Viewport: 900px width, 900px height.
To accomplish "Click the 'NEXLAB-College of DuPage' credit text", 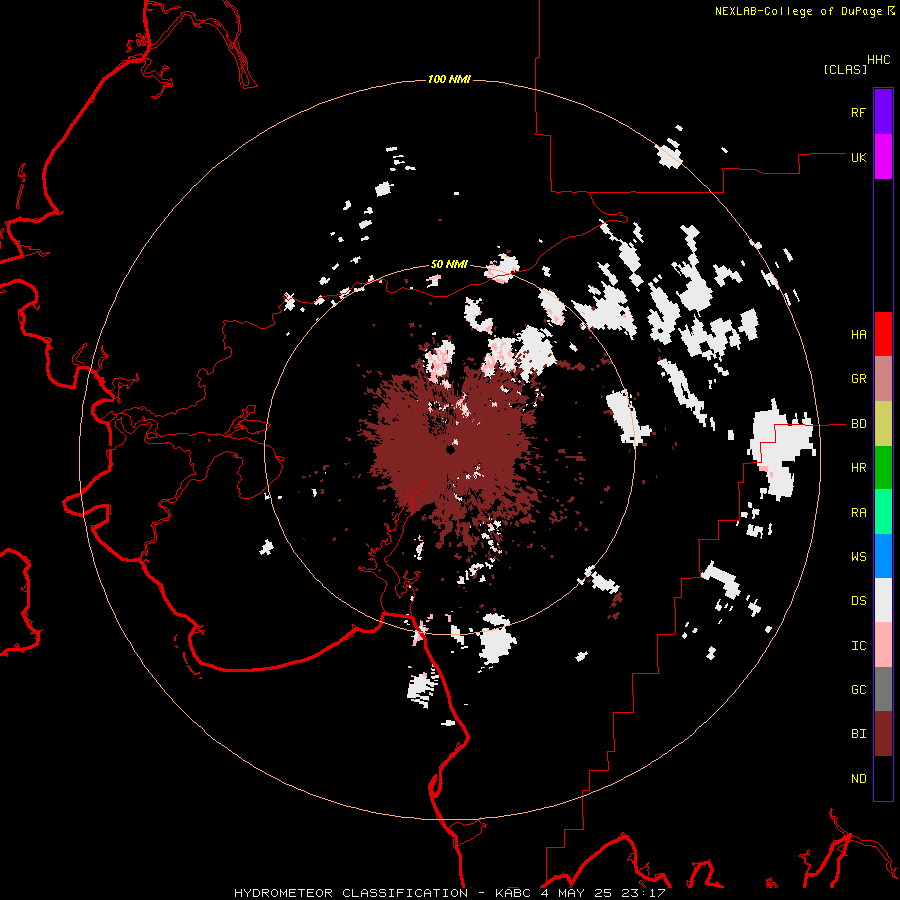I will pyautogui.click(x=798, y=11).
